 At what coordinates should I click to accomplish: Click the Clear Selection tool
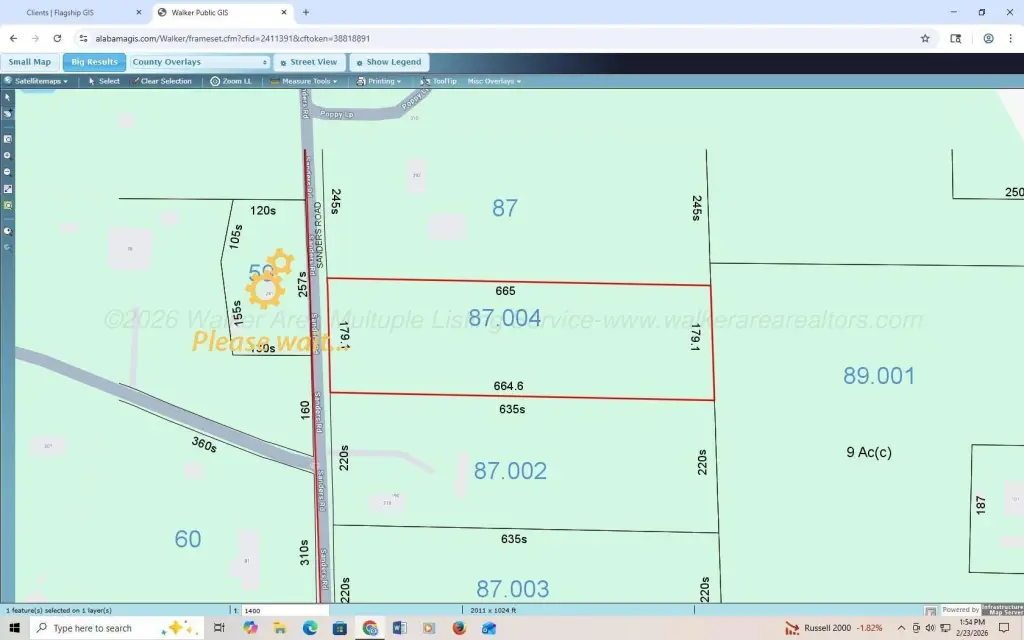(162, 81)
